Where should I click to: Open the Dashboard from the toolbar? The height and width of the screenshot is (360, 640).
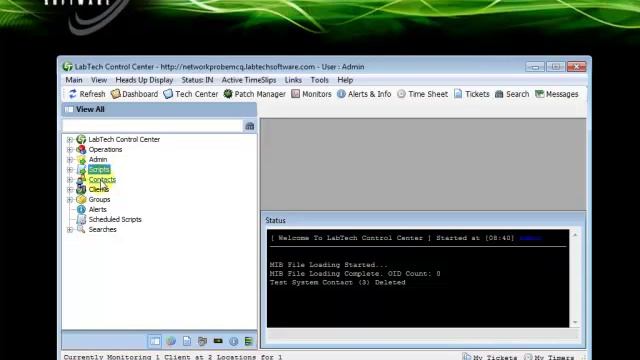(x=134, y=94)
